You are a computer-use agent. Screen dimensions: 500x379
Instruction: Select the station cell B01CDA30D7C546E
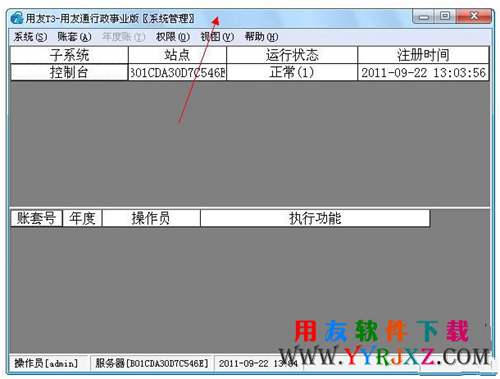coord(177,72)
